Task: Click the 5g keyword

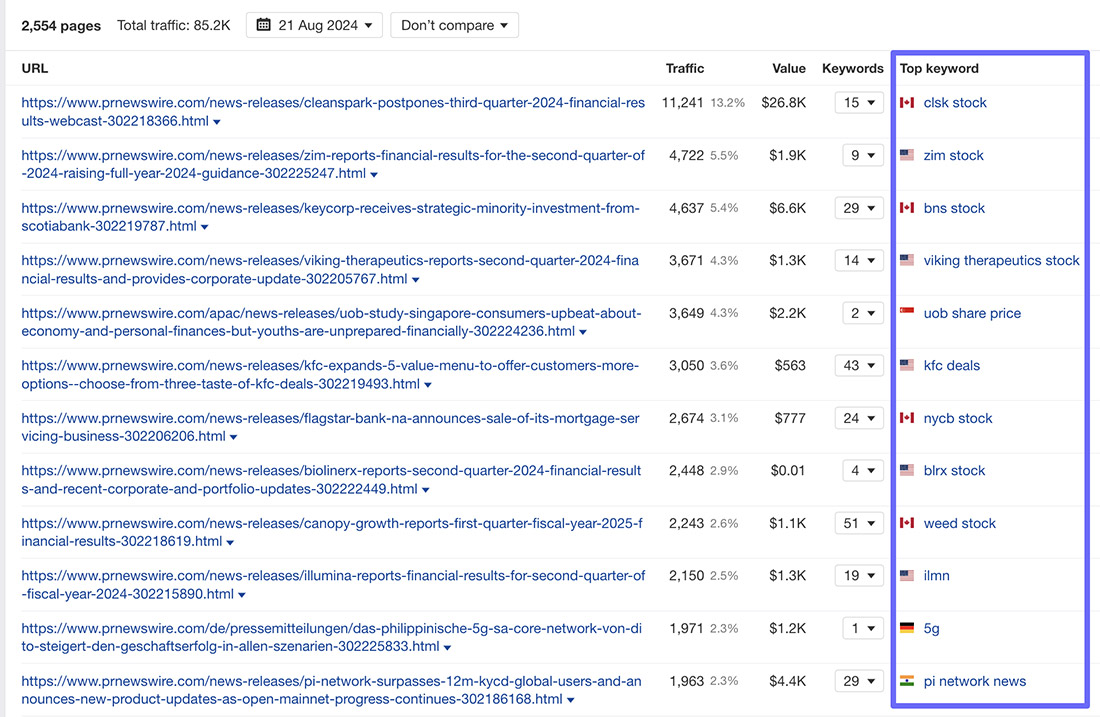Action: tap(931, 629)
